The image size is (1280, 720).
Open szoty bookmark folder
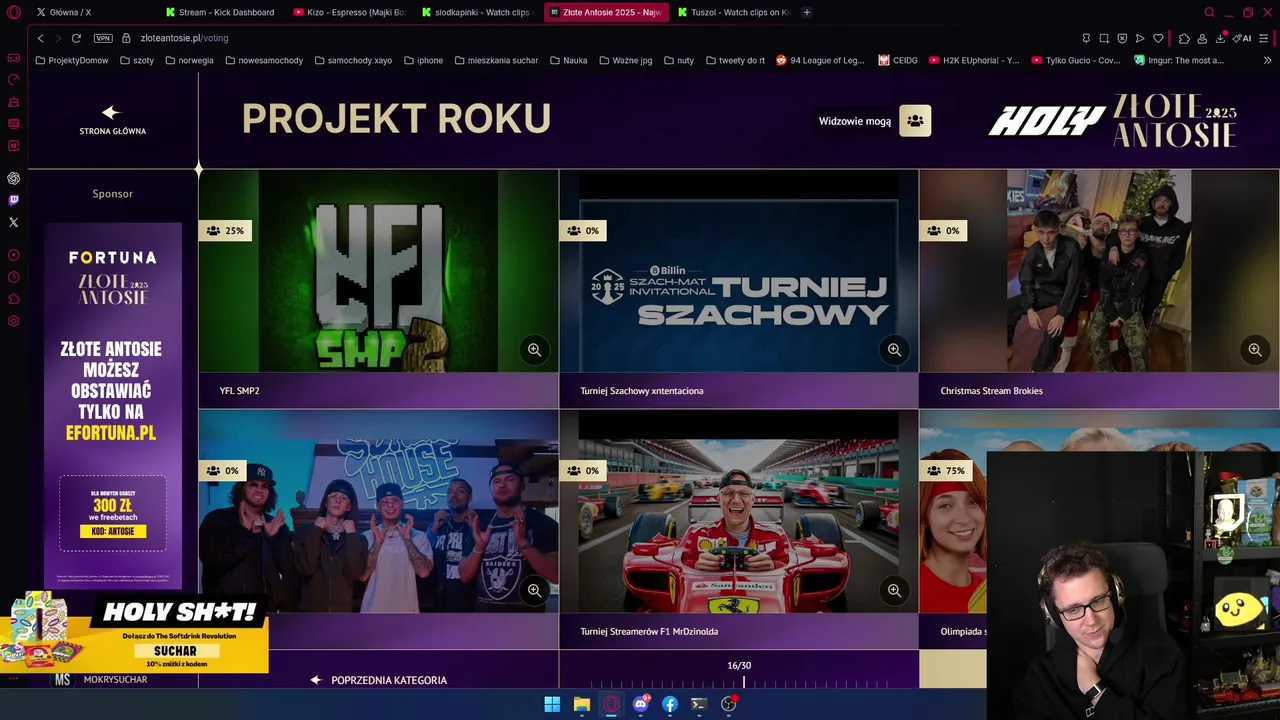tap(137, 60)
